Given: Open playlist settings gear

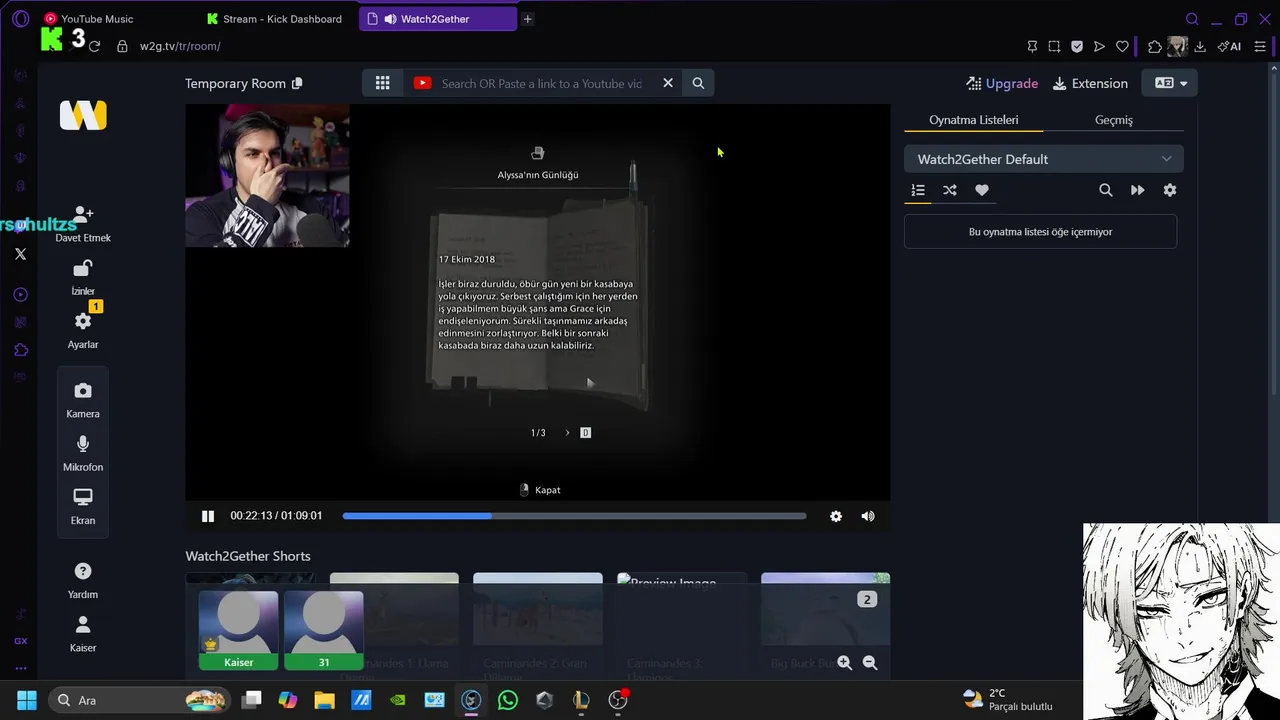Looking at the screenshot, I should point(1170,190).
